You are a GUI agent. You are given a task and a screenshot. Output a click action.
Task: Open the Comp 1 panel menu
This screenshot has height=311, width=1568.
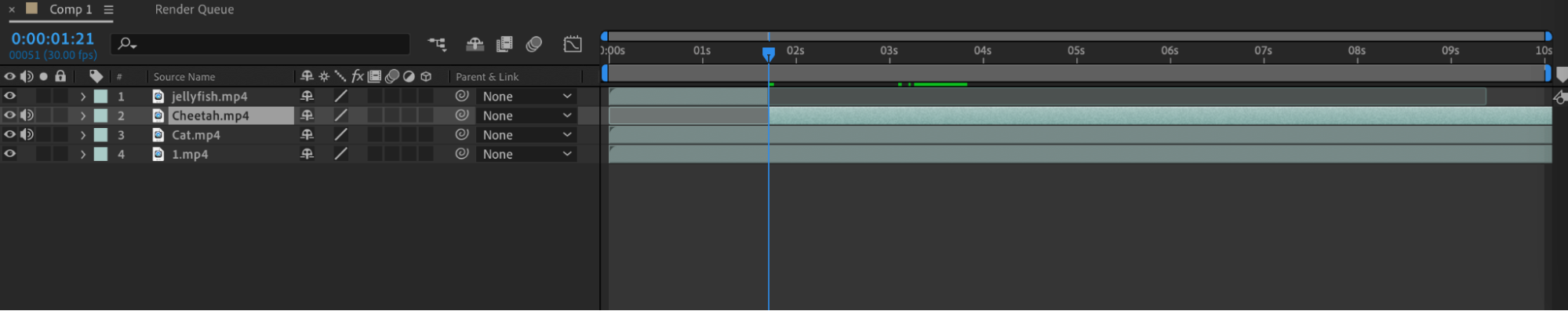108,9
